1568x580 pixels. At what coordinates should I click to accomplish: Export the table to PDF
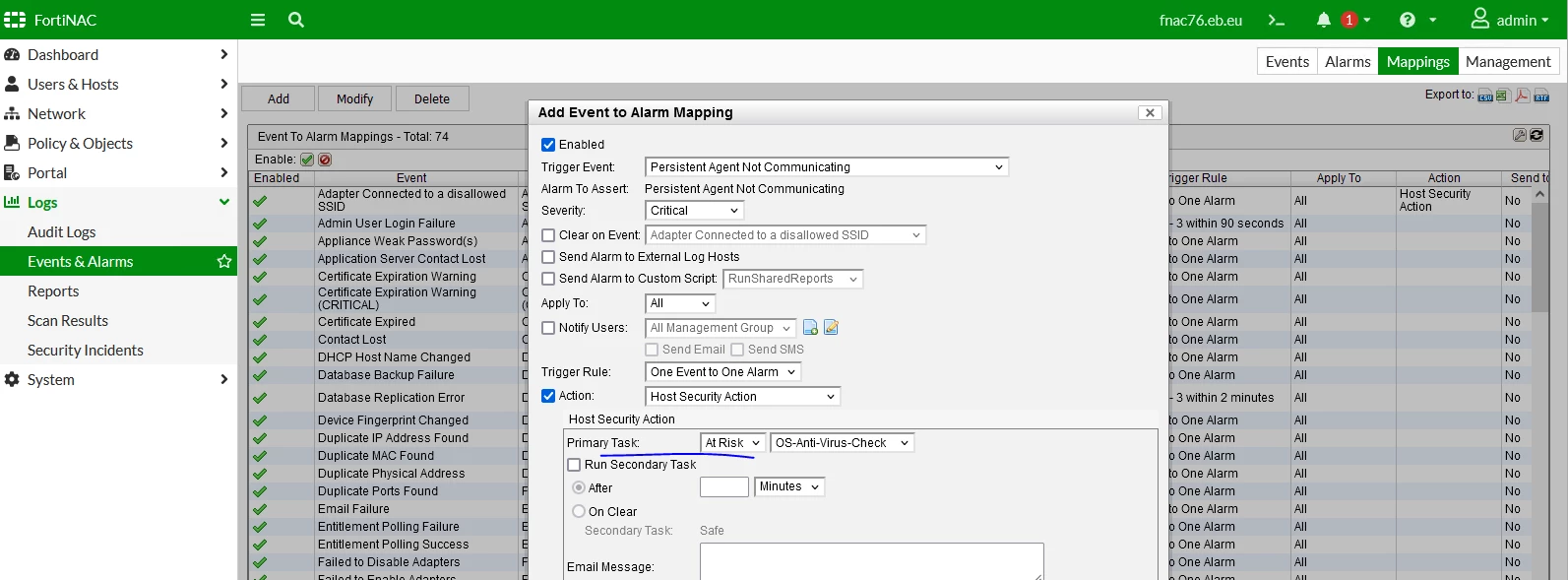1523,96
